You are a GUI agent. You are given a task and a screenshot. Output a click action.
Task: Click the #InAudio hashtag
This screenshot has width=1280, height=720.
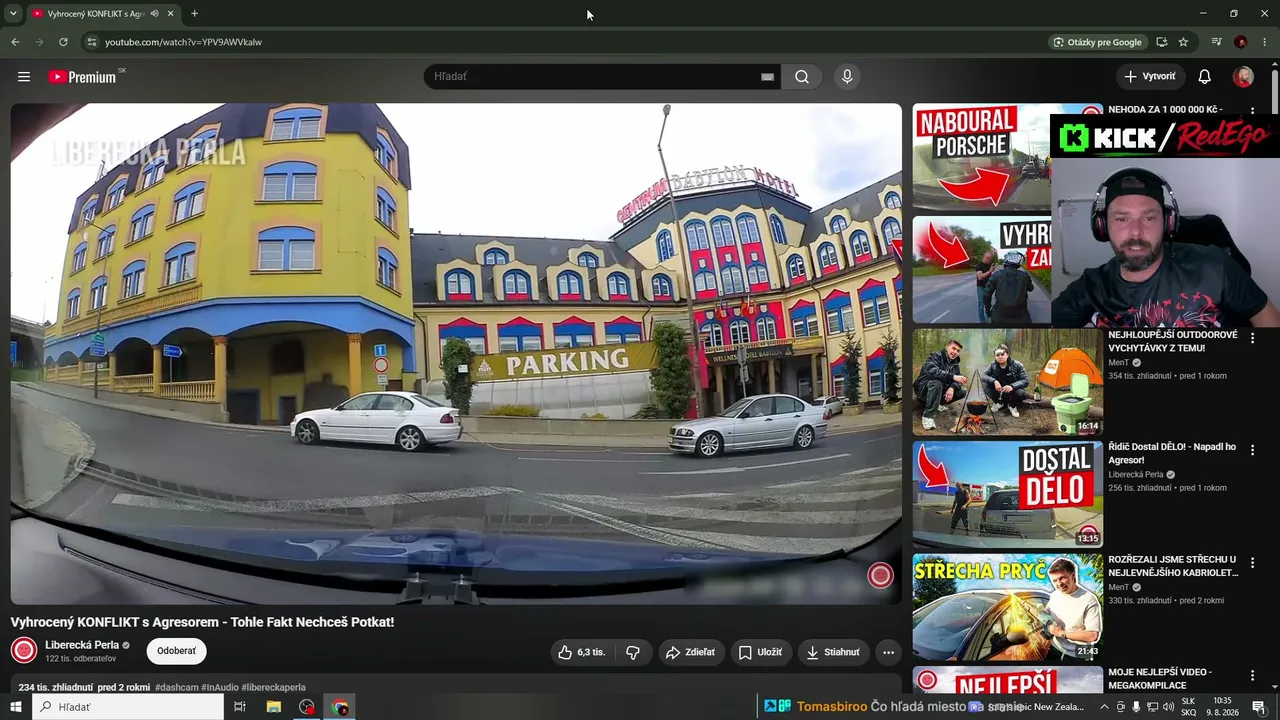click(219, 688)
